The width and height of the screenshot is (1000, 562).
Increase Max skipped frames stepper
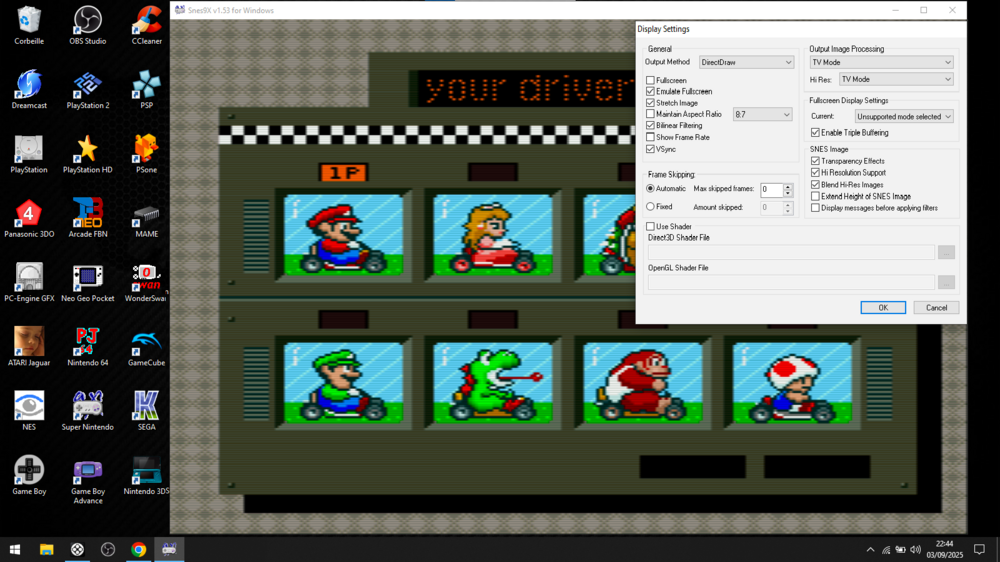(788, 186)
